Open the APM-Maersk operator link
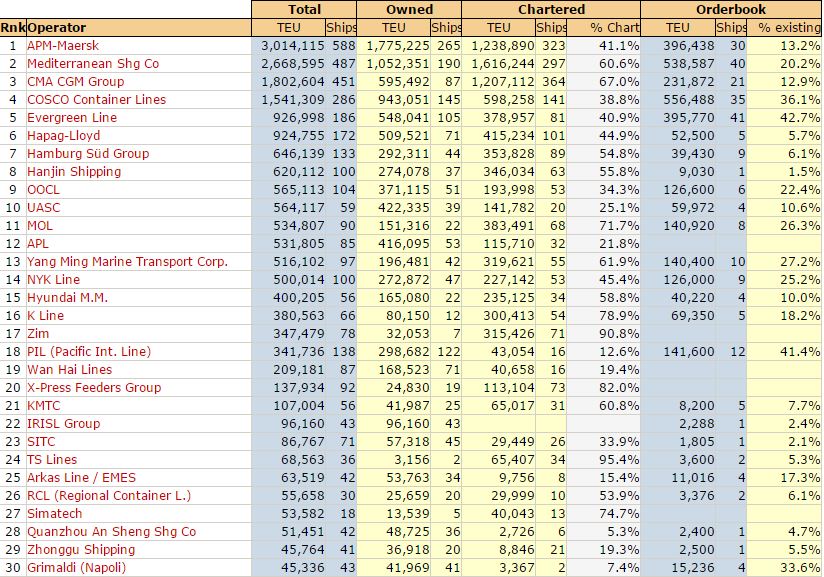824x577 pixels. (63, 46)
